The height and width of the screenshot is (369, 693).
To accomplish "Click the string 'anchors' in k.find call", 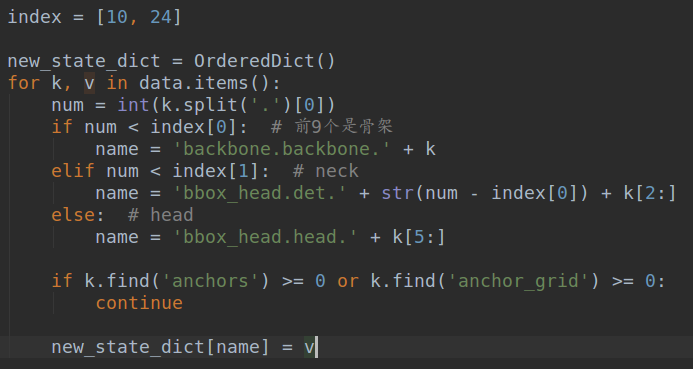I will click(x=210, y=281).
